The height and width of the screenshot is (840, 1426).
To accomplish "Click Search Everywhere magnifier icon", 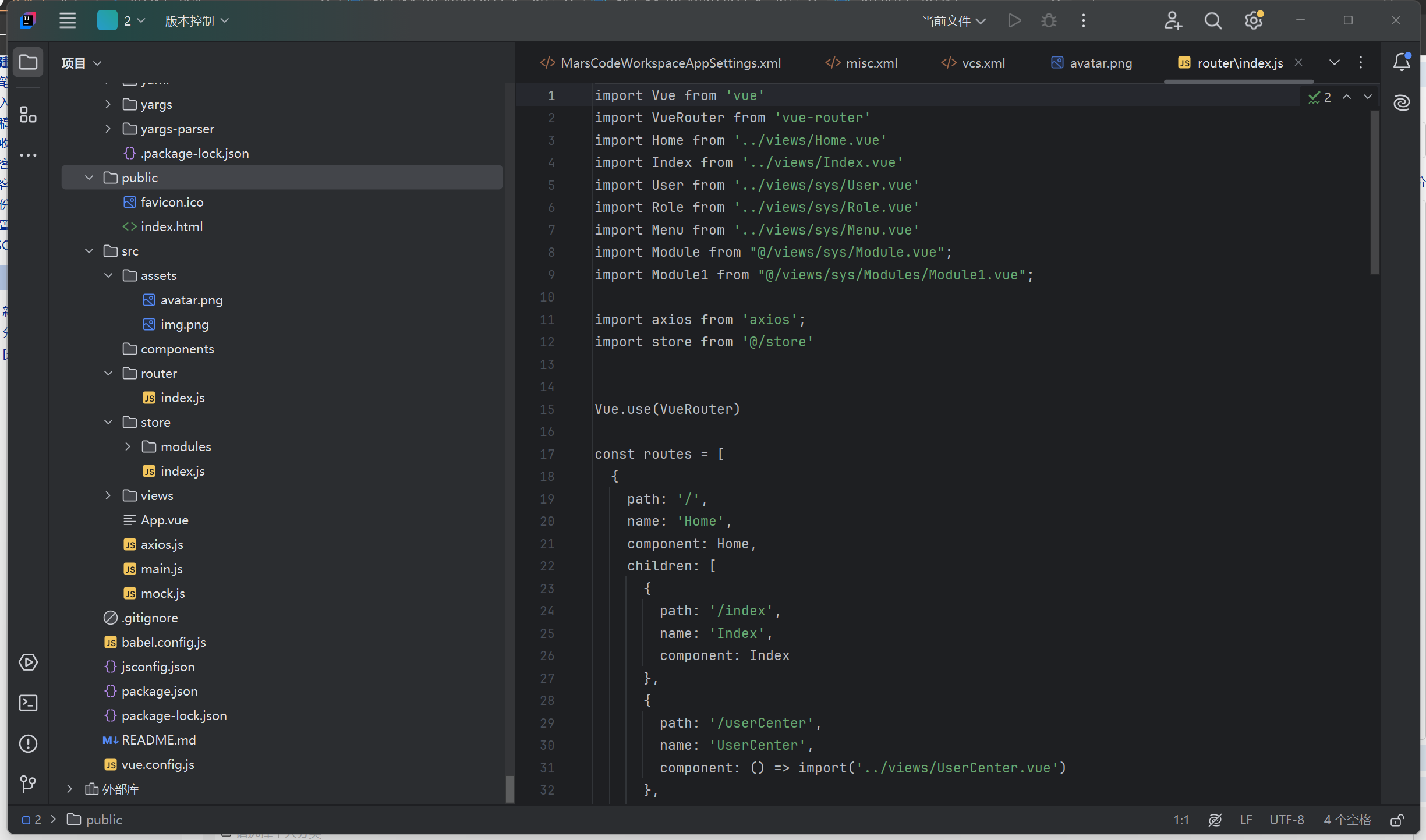I will tap(1213, 22).
